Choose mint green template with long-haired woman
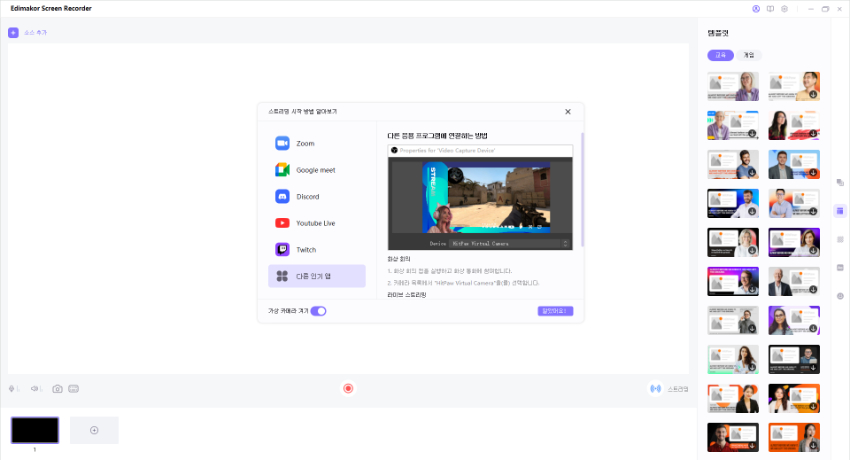The height and width of the screenshot is (460, 850). pos(733,359)
